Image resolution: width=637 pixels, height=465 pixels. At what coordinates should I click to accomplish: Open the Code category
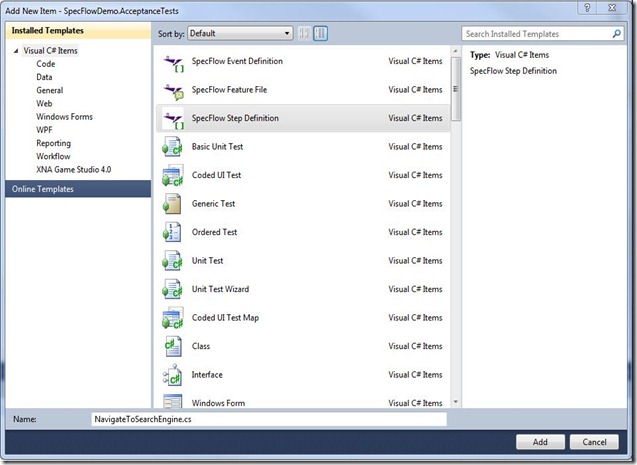46,64
